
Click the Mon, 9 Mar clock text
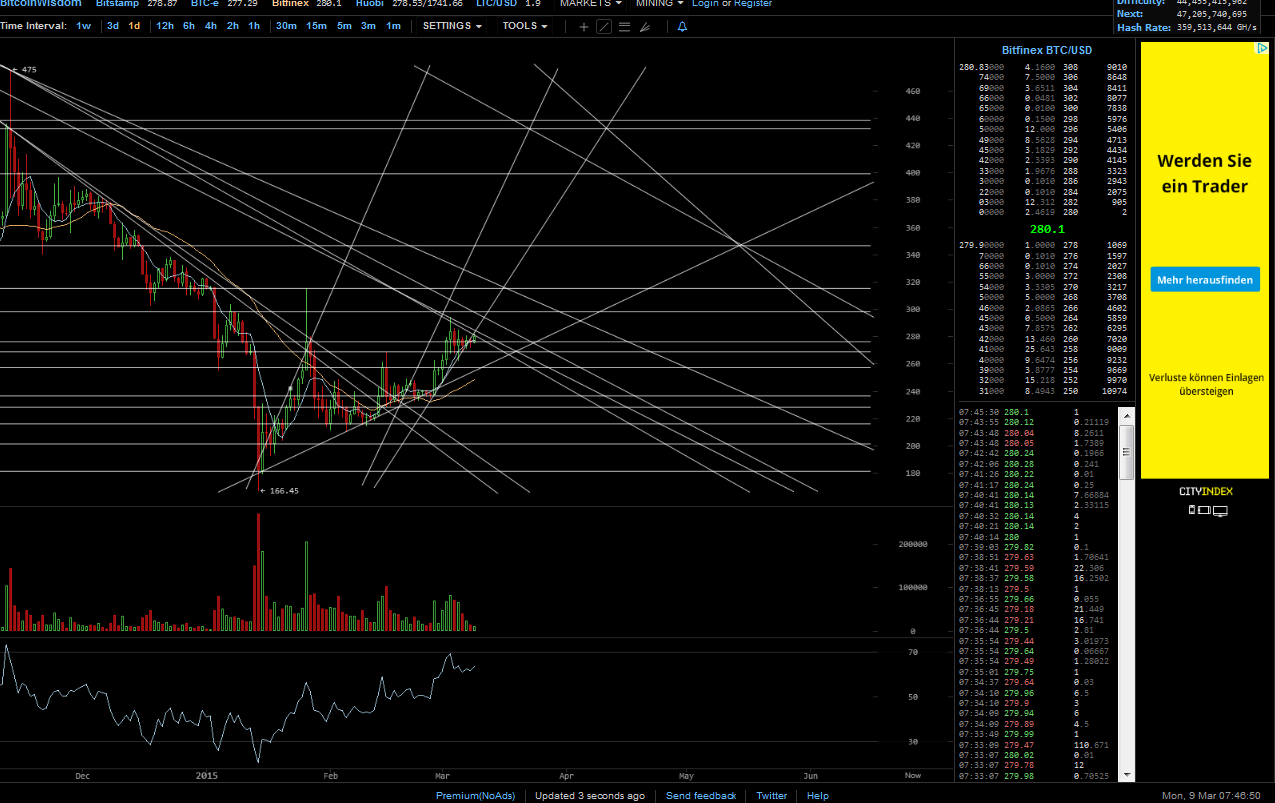pyautogui.click(x=1210, y=796)
